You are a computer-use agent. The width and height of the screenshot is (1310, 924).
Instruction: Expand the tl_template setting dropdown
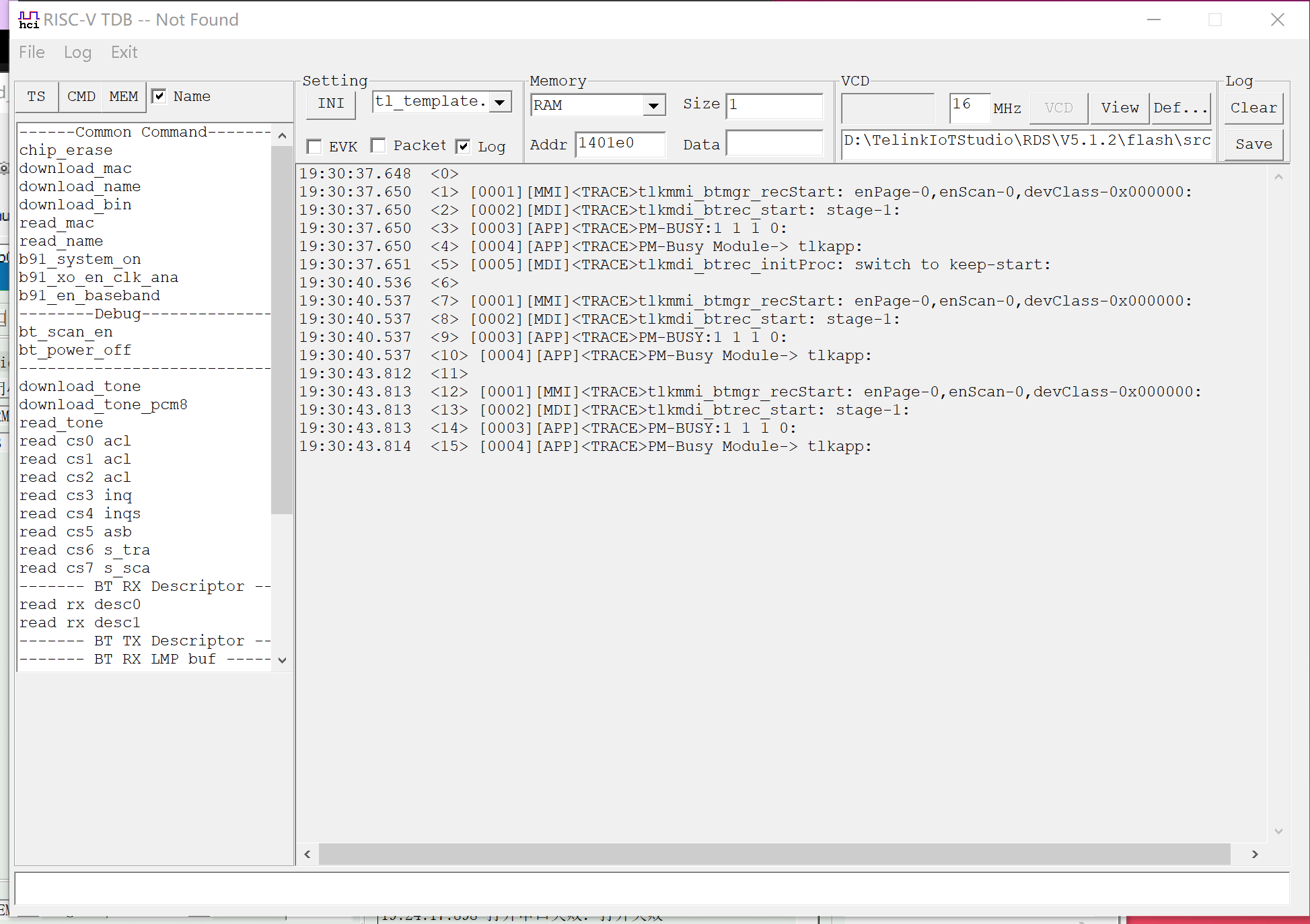[x=500, y=102]
